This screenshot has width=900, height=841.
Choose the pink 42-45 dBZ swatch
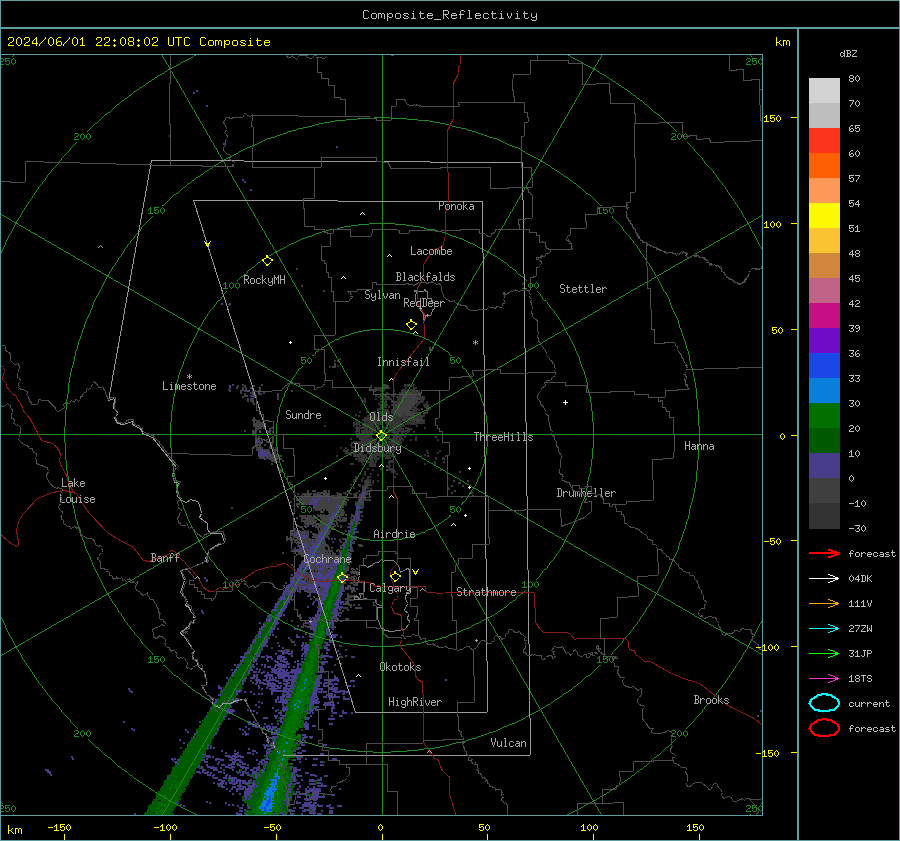click(824, 290)
